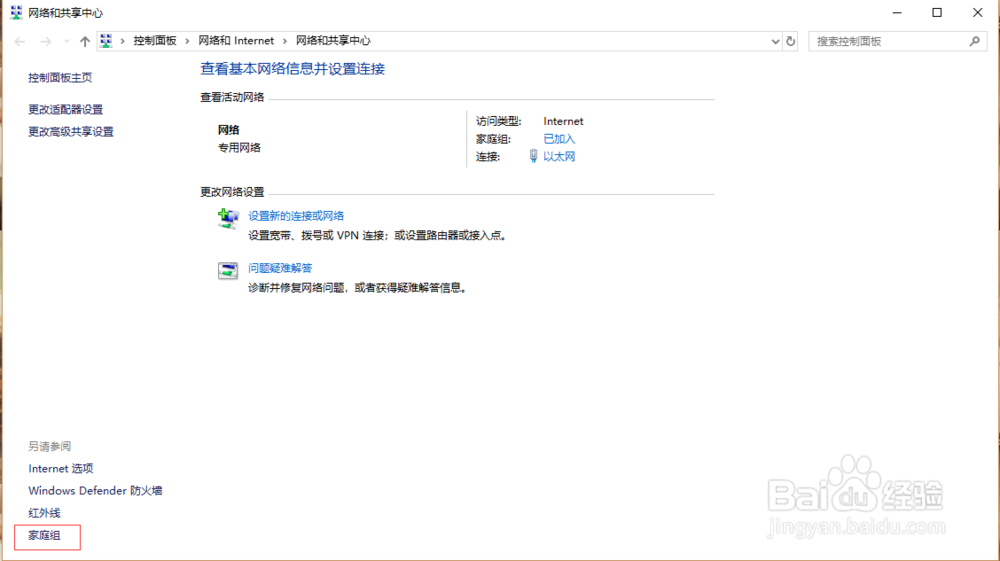Image resolution: width=1000 pixels, height=561 pixels.
Task: Click the control panel icon in address bar
Action: tap(106, 41)
